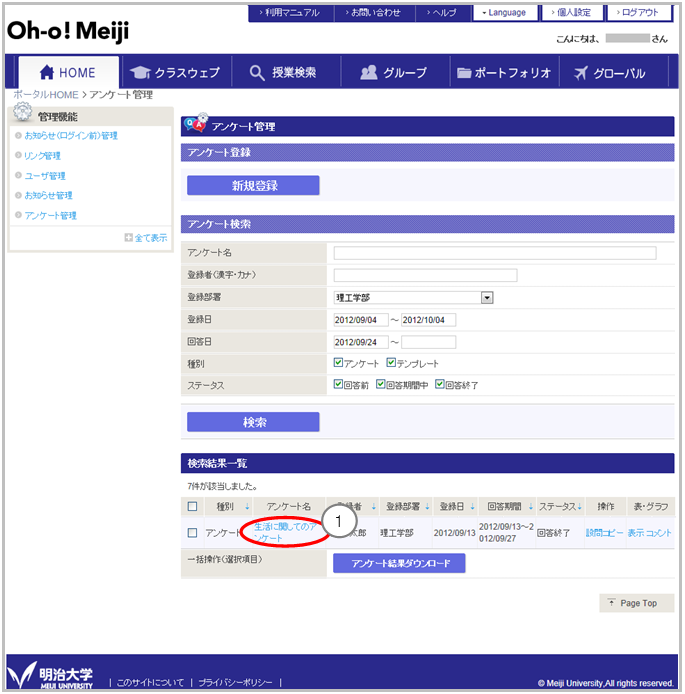
Task: Open お知らせ管理 sidebar link
Action: (48, 195)
